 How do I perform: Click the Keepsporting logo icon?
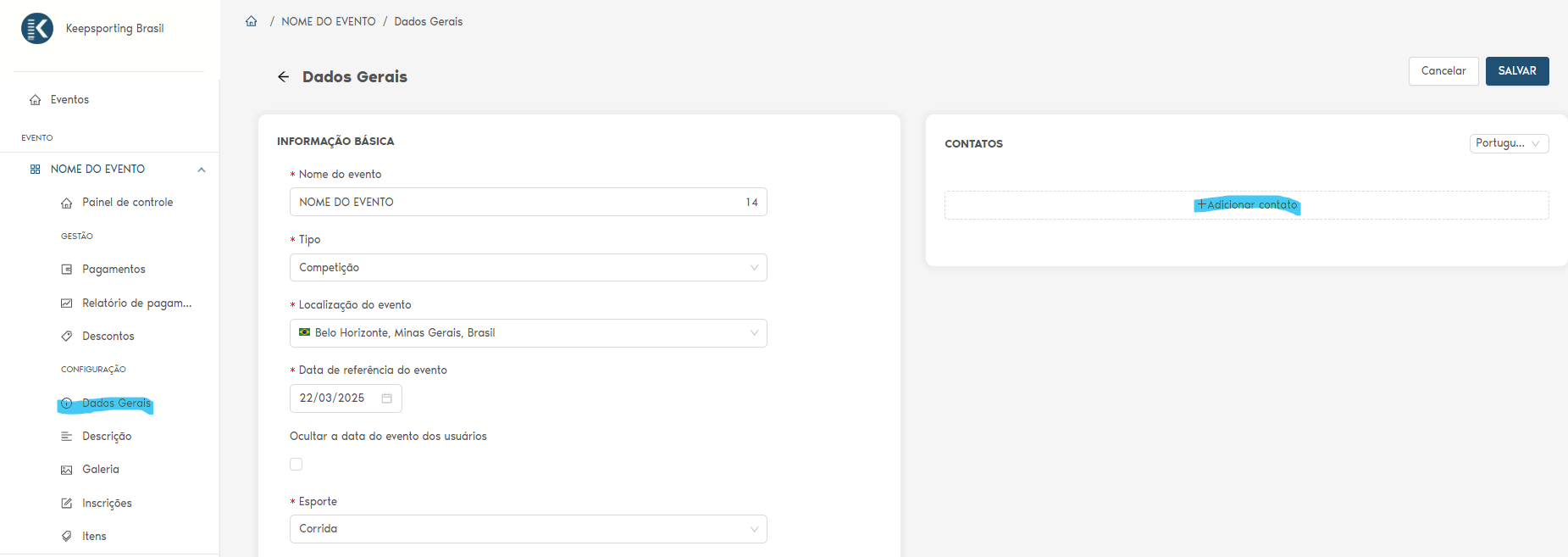pyautogui.click(x=37, y=29)
